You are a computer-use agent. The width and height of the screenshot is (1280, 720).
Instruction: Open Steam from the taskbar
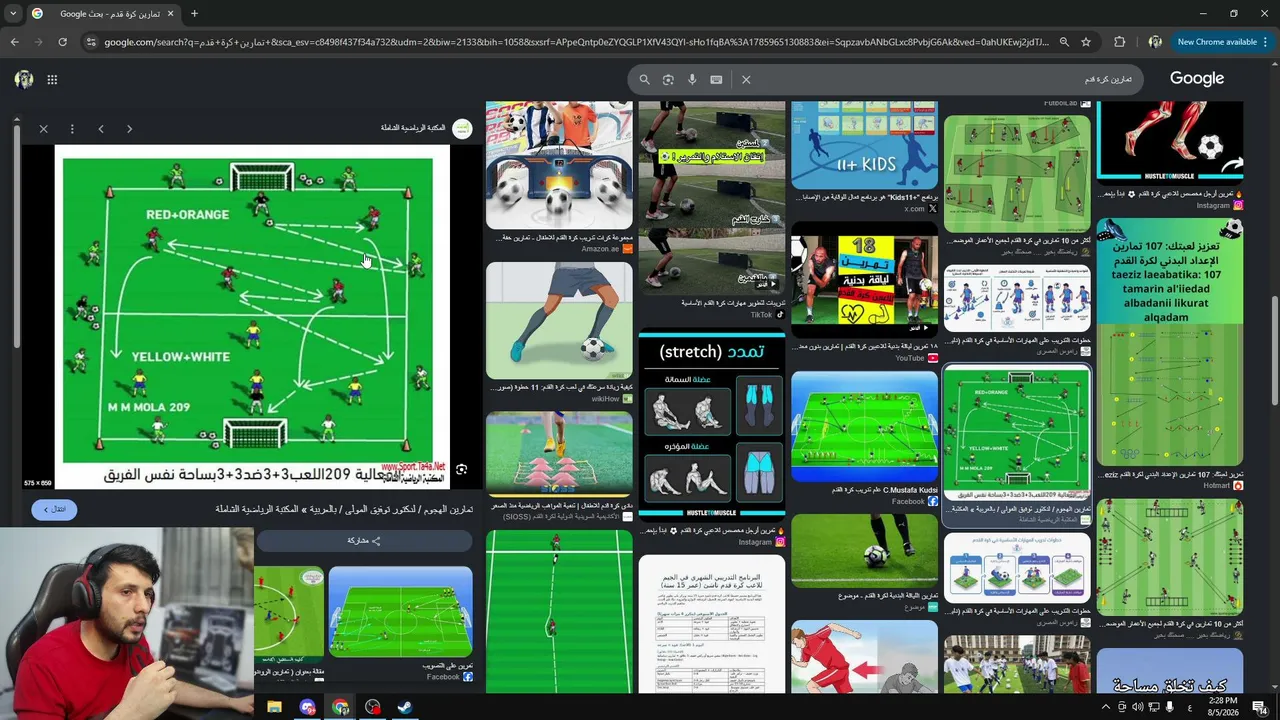(405, 707)
